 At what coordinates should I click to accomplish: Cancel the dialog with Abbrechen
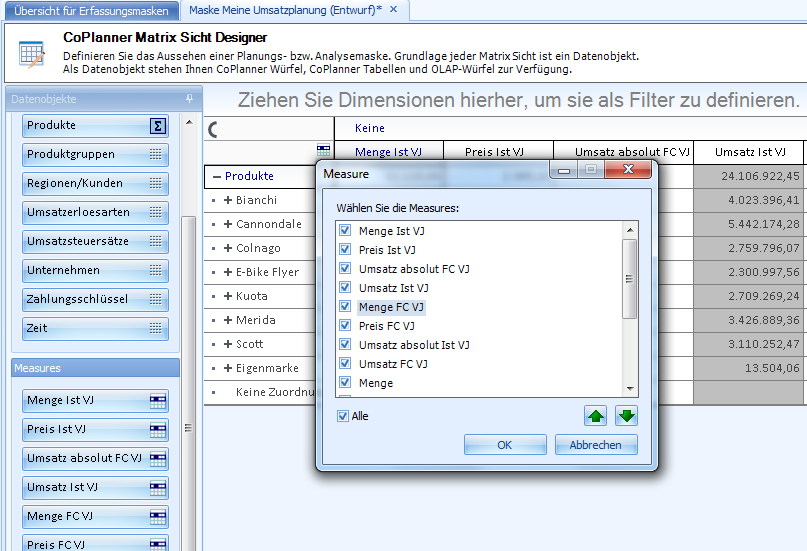(x=595, y=445)
